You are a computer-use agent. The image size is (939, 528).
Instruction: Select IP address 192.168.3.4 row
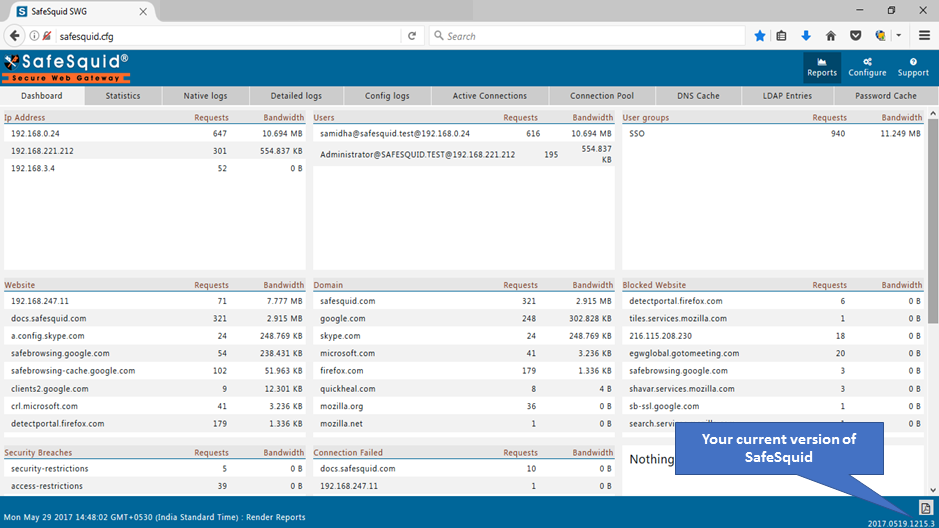pyautogui.click(x=155, y=168)
